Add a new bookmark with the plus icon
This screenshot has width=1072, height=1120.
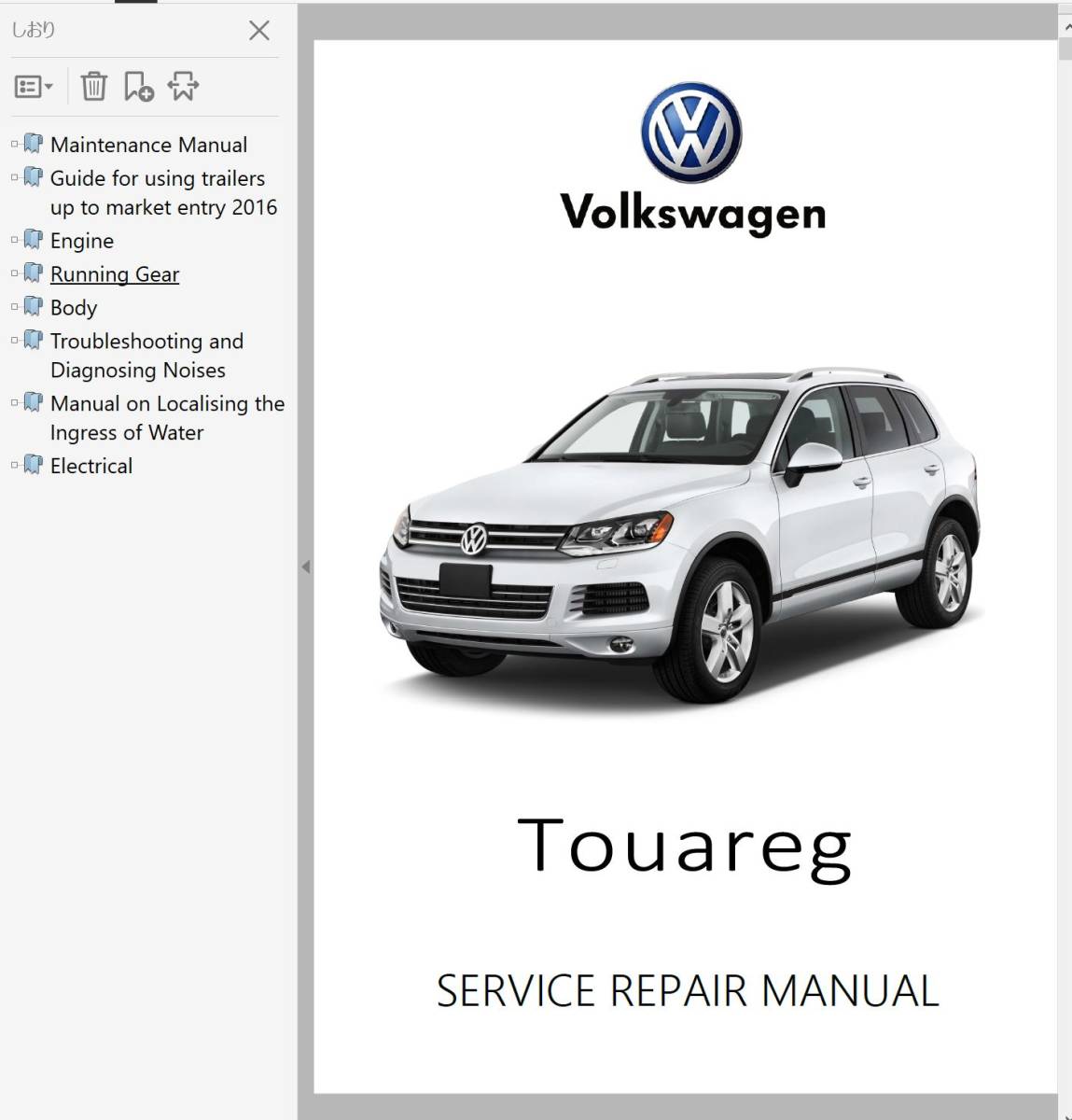pos(138,86)
